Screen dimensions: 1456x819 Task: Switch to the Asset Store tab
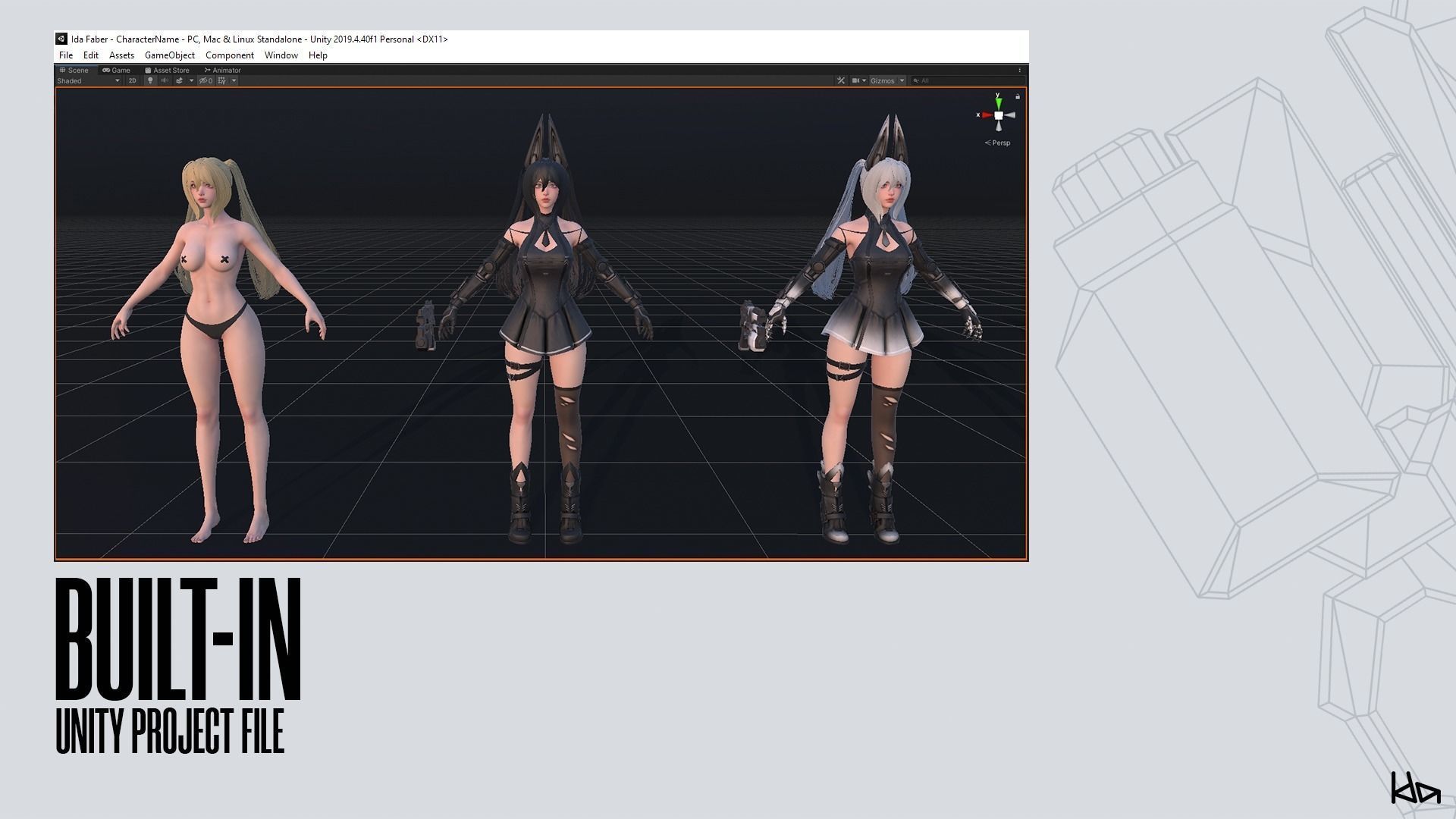[168, 70]
